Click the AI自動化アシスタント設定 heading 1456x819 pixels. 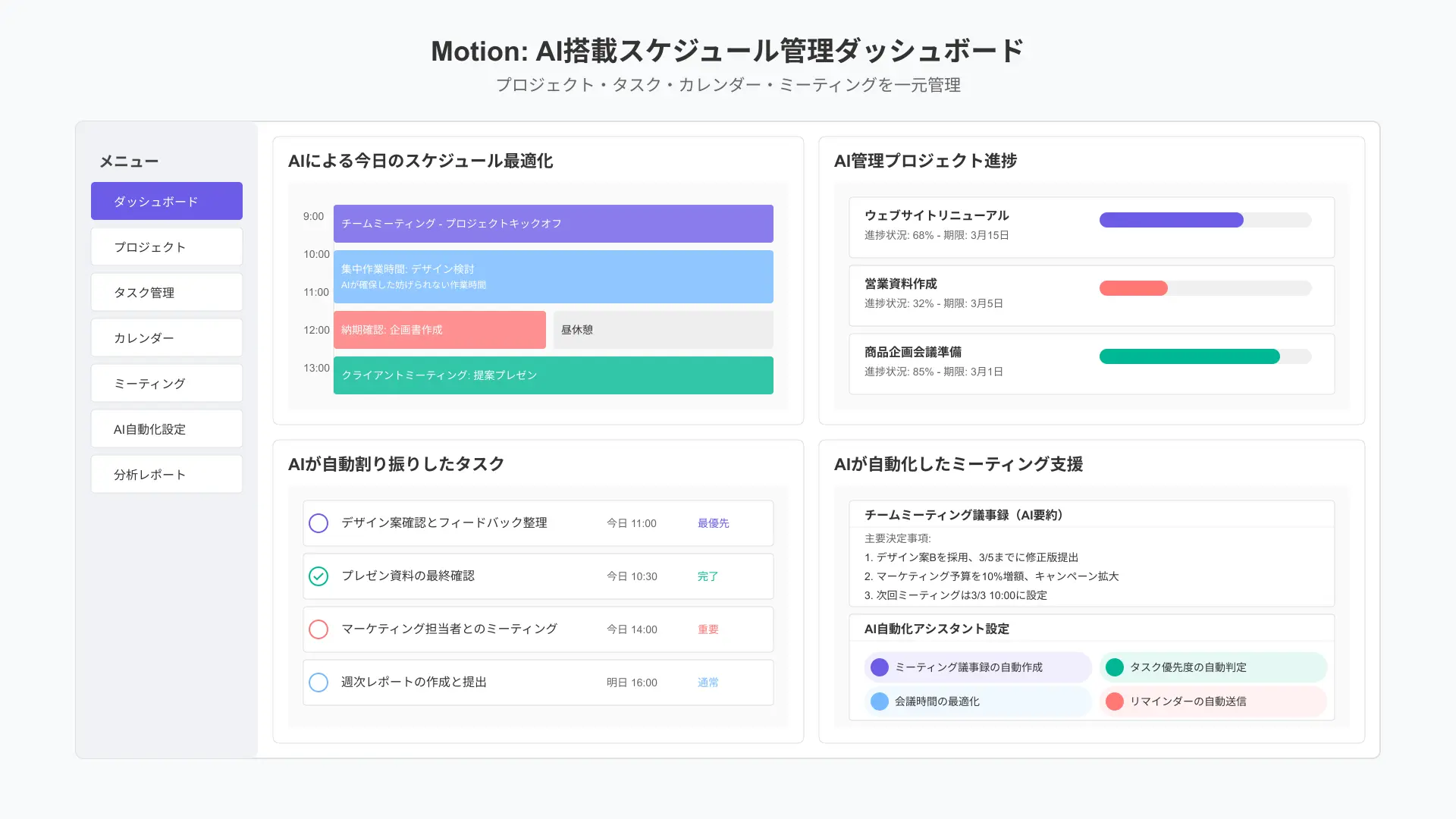click(937, 629)
